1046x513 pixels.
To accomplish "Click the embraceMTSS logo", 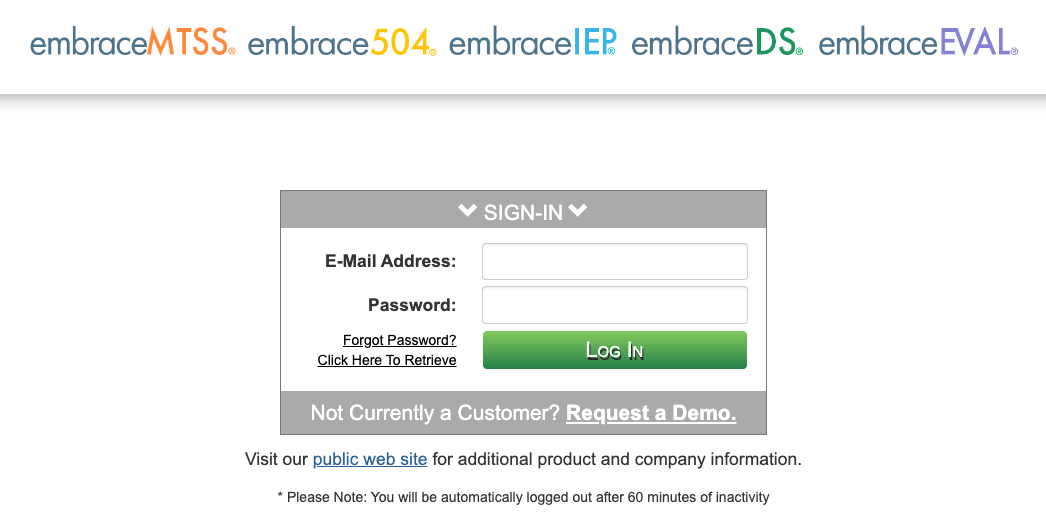I will 133,43.
